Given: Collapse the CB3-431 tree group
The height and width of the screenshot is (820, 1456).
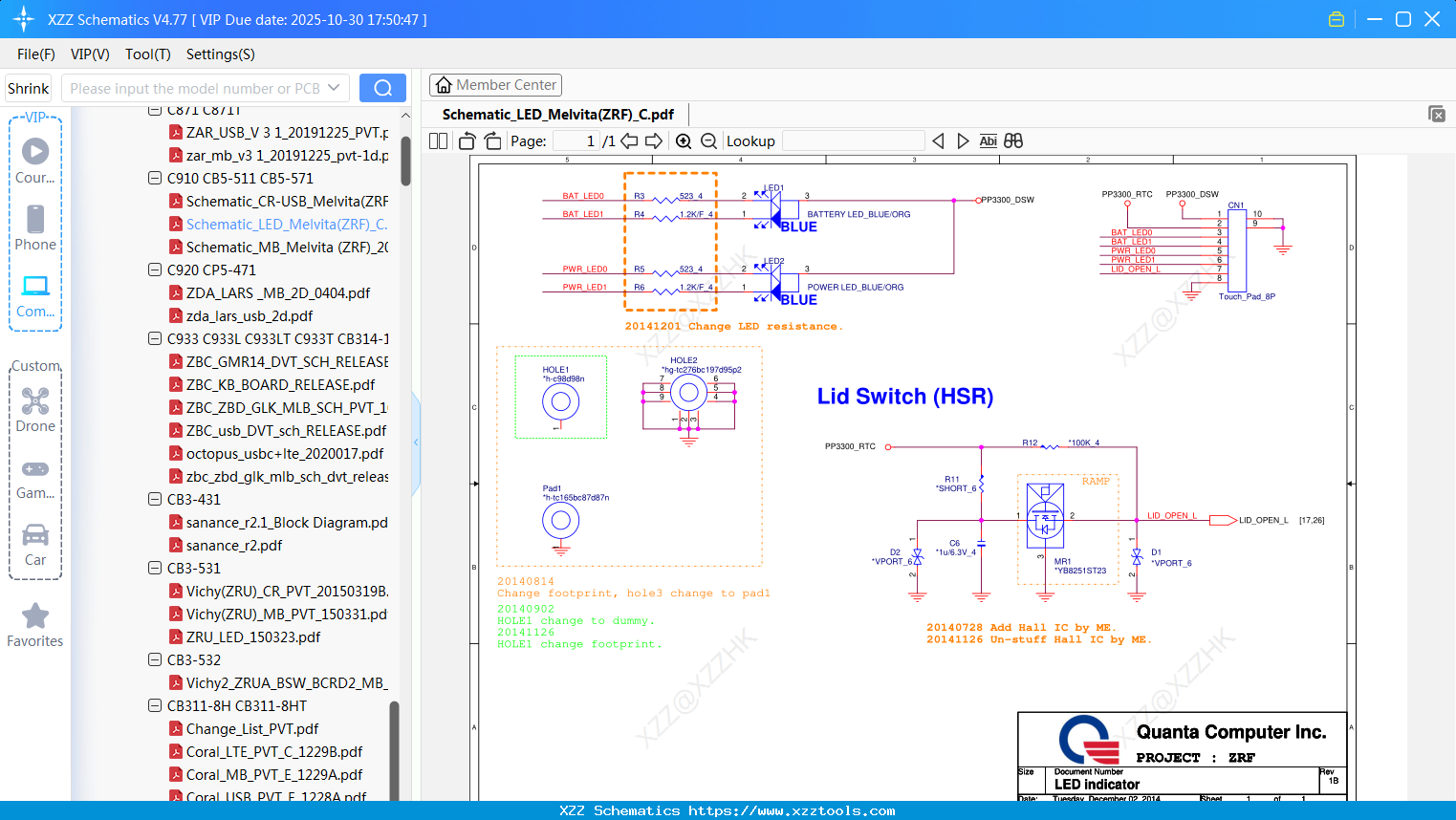Looking at the screenshot, I should [x=155, y=500].
